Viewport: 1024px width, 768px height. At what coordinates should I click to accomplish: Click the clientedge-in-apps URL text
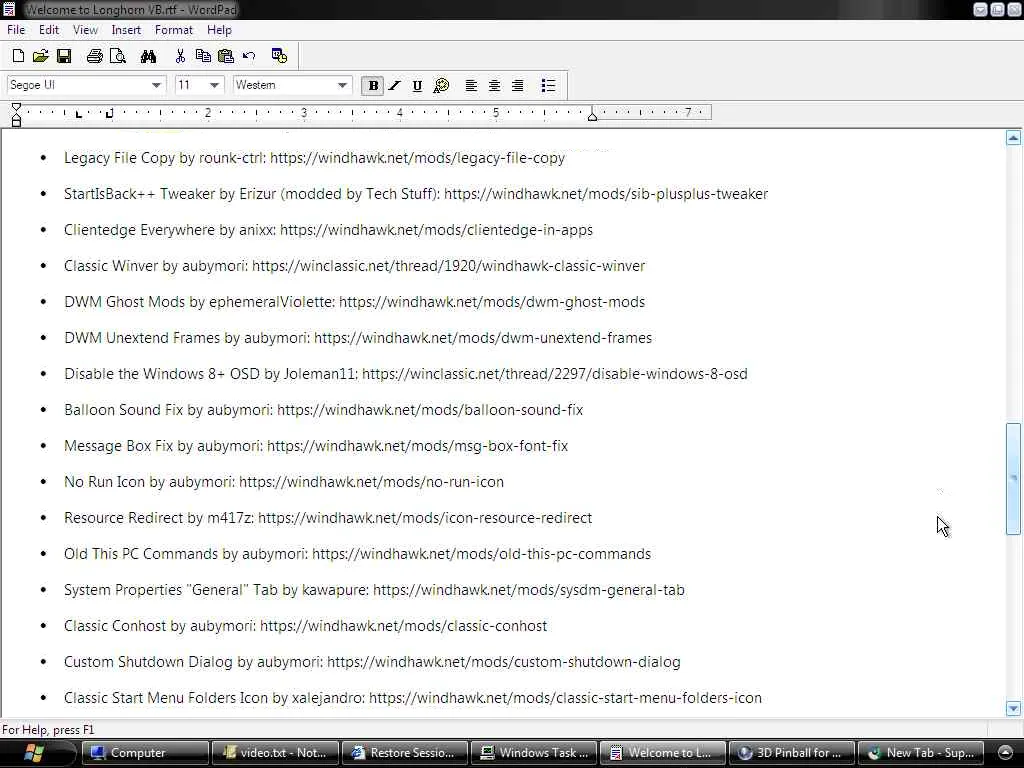(x=436, y=230)
